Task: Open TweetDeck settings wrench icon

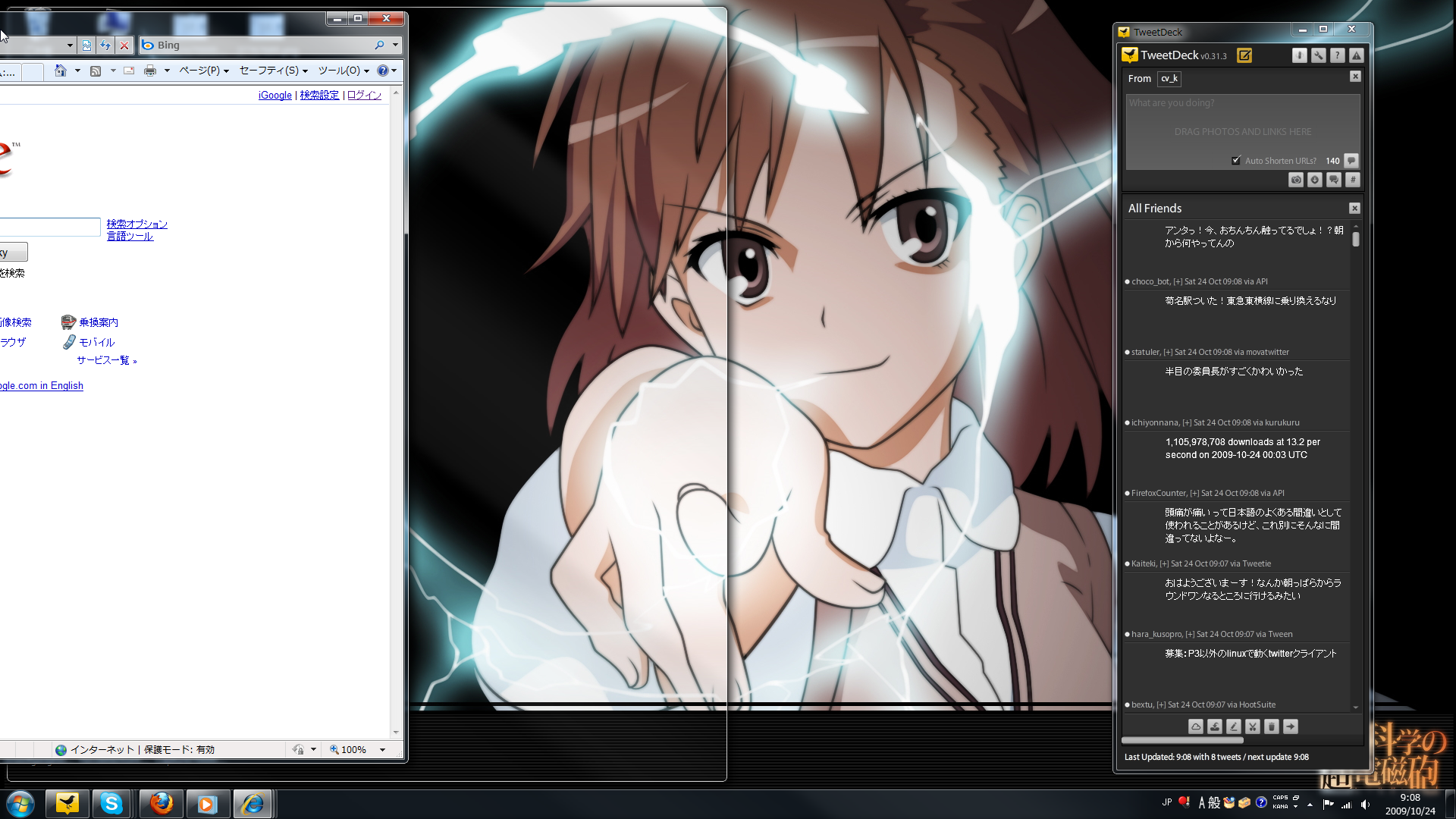Action: pyautogui.click(x=1319, y=55)
